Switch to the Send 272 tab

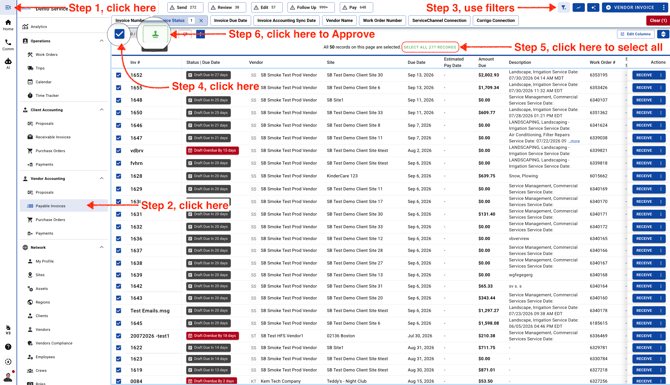click(185, 7)
